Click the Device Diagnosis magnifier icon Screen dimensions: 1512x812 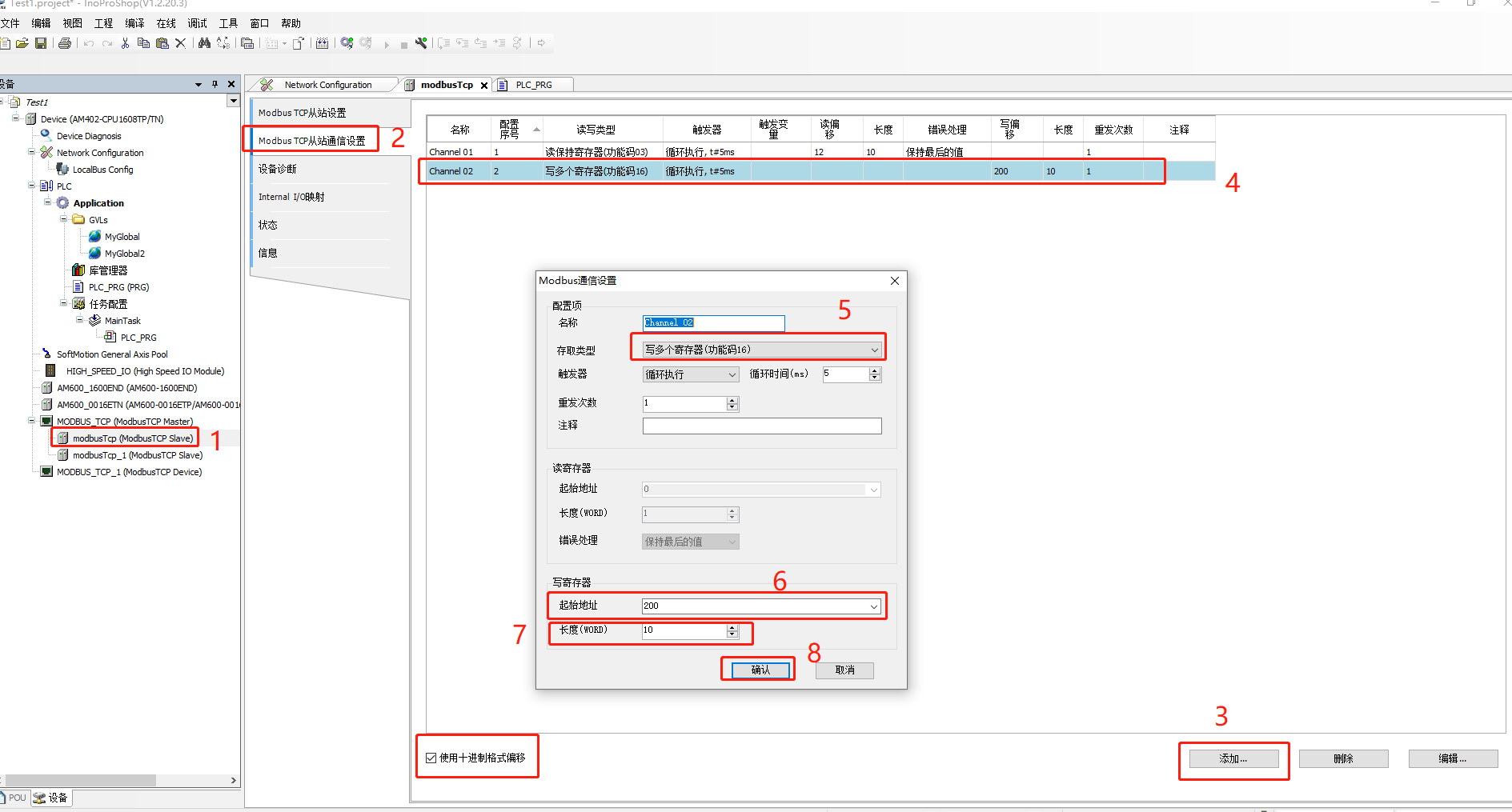point(46,135)
